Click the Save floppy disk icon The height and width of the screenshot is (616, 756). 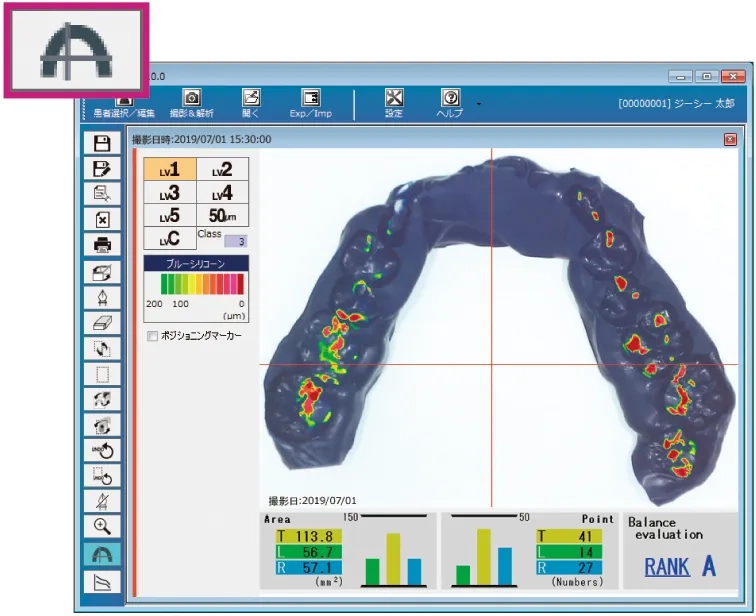pos(102,144)
